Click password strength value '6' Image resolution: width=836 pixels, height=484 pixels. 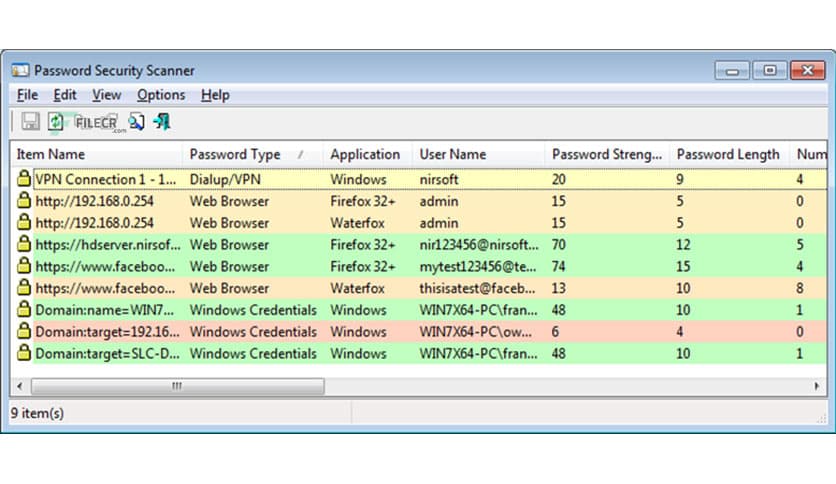click(x=555, y=332)
